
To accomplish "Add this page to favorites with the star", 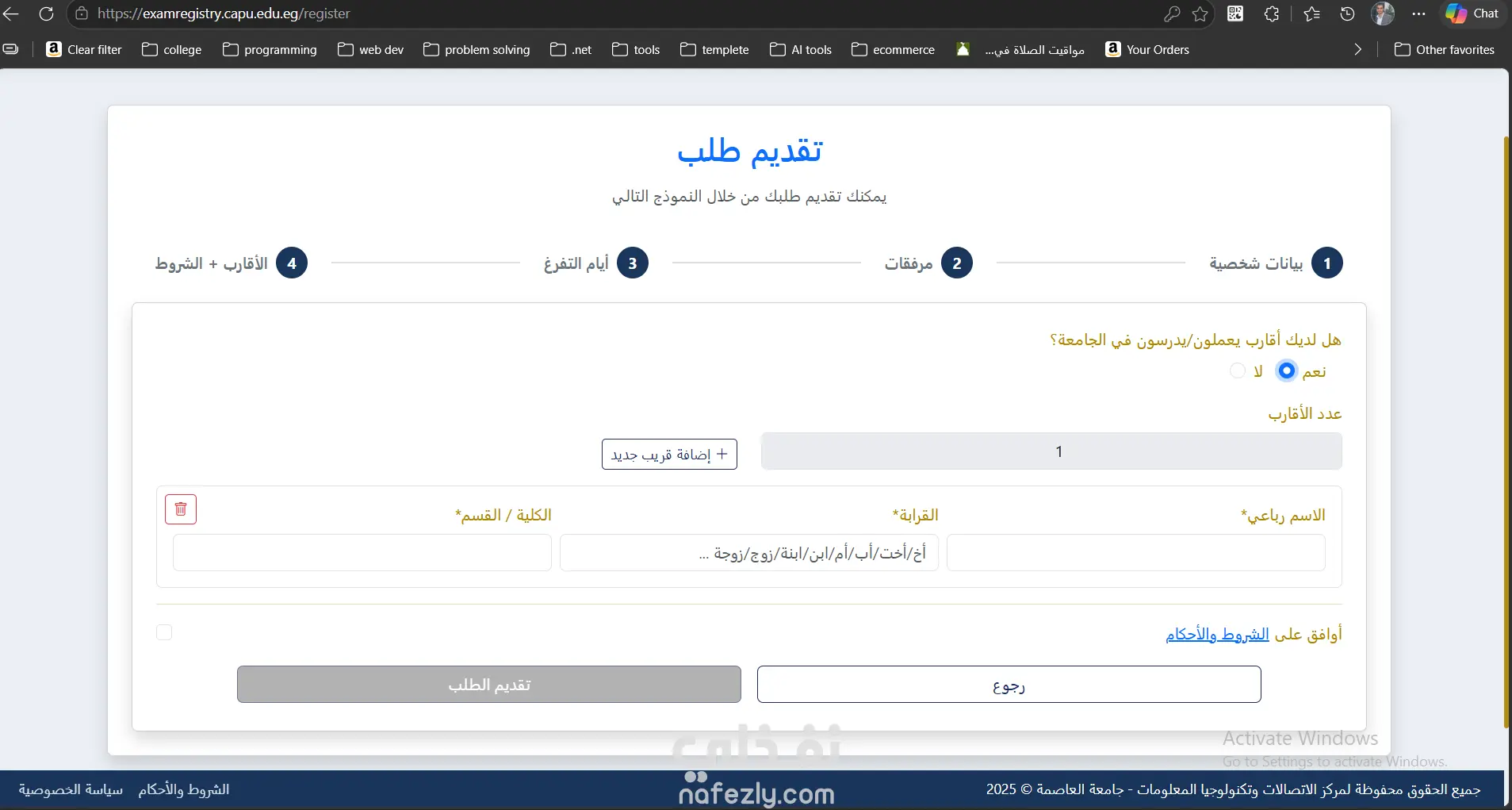I will pos(1200,13).
